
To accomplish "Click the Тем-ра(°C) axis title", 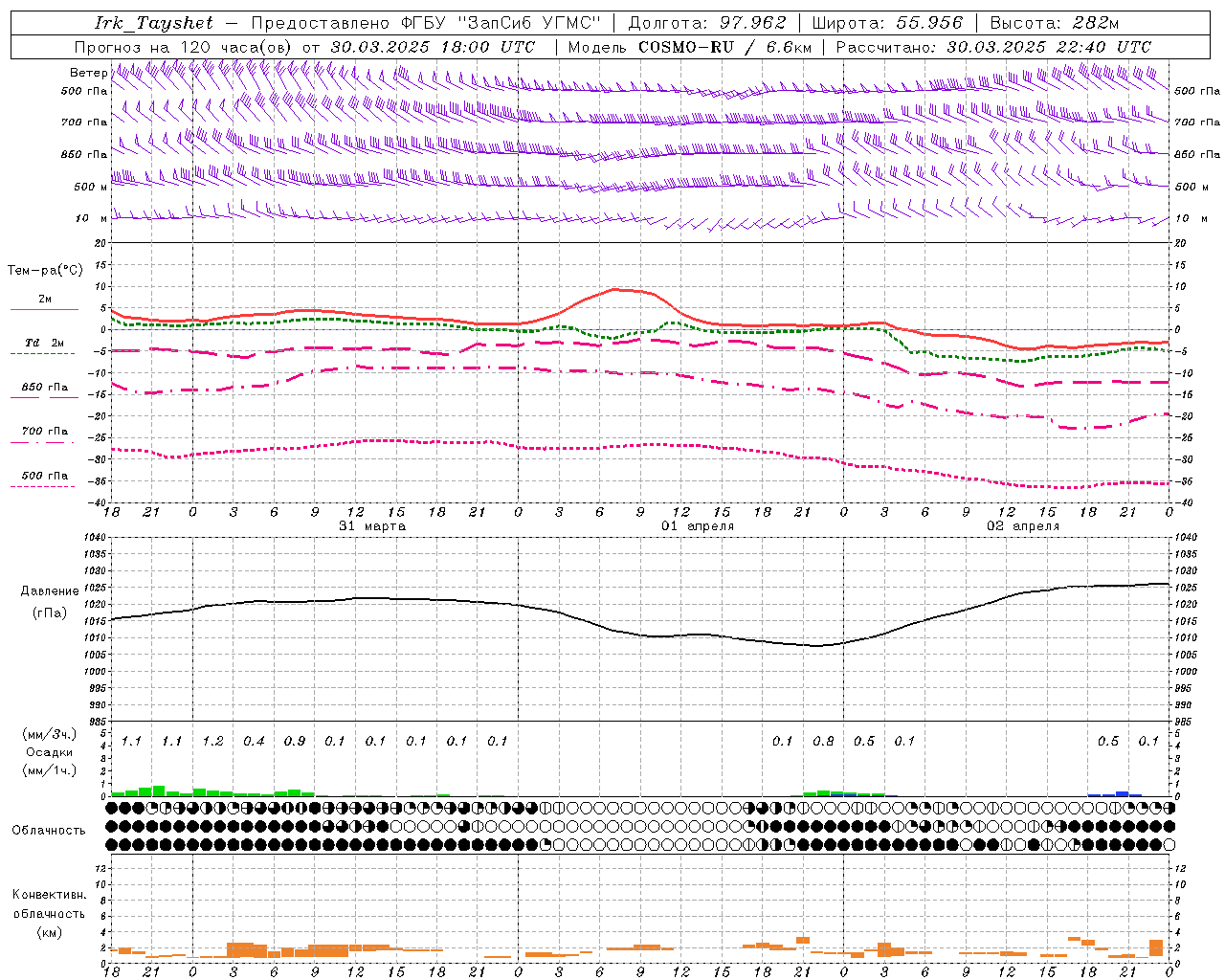I will pos(45,271).
